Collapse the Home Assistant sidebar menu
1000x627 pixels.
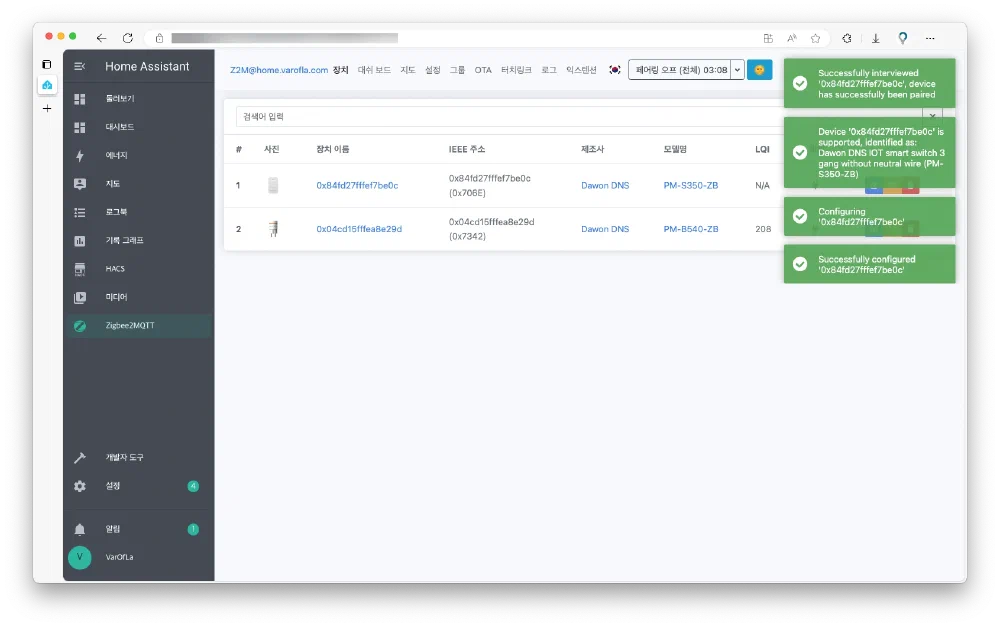80,67
